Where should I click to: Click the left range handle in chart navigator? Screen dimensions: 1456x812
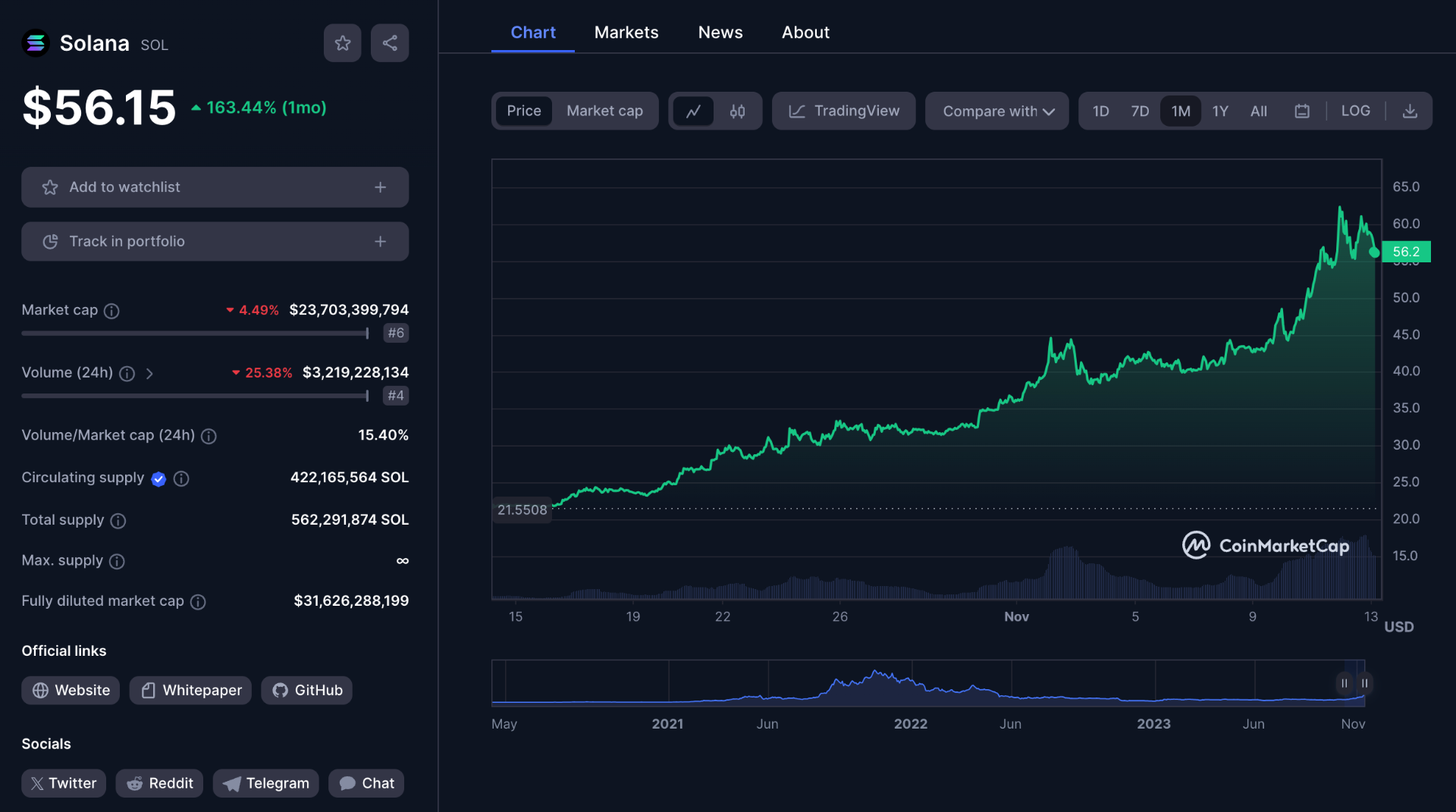pos(1344,683)
